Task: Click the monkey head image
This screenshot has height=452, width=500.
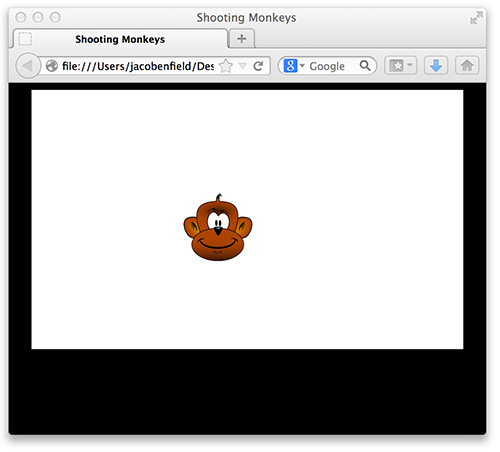Action: pos(218,228)
